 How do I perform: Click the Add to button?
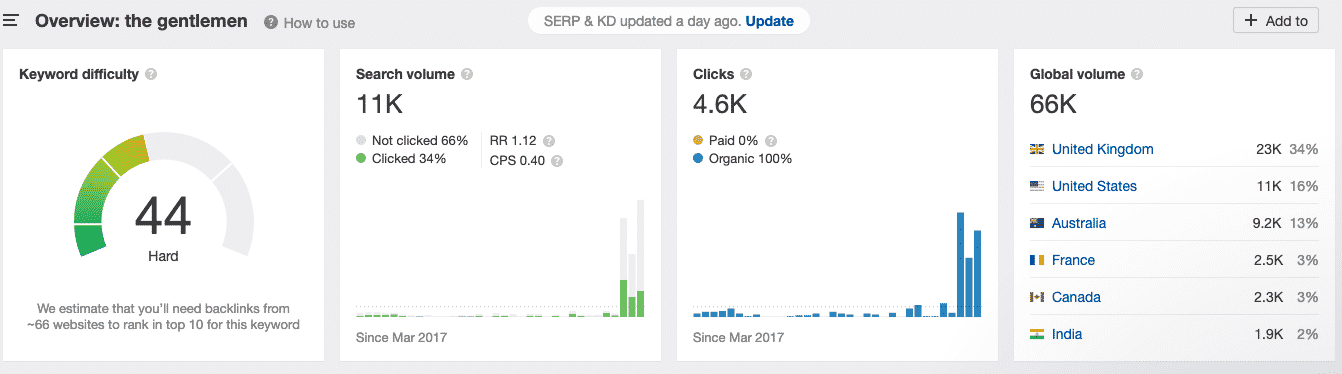[x=1277, y=21]
